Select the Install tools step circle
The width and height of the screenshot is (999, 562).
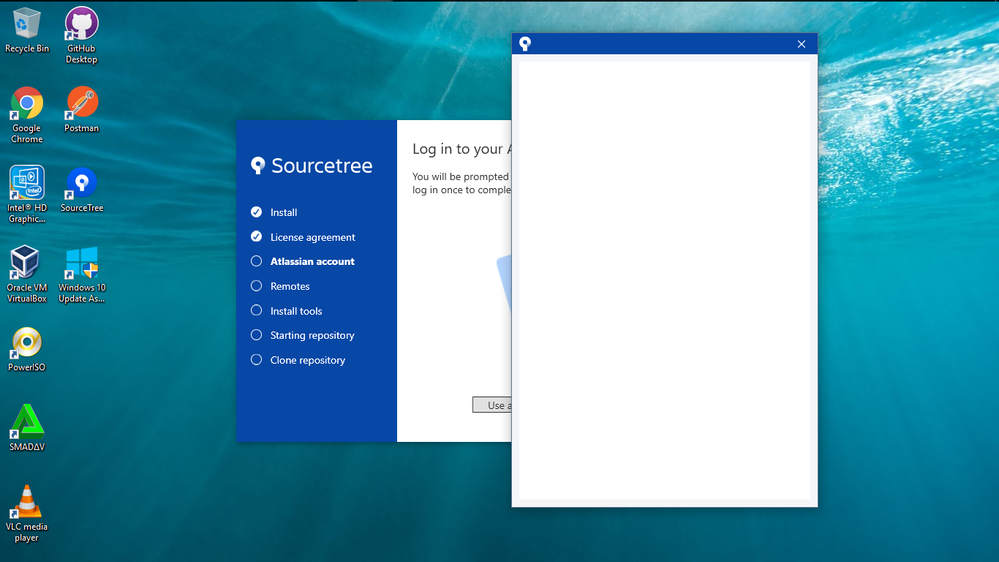[256, 310]
